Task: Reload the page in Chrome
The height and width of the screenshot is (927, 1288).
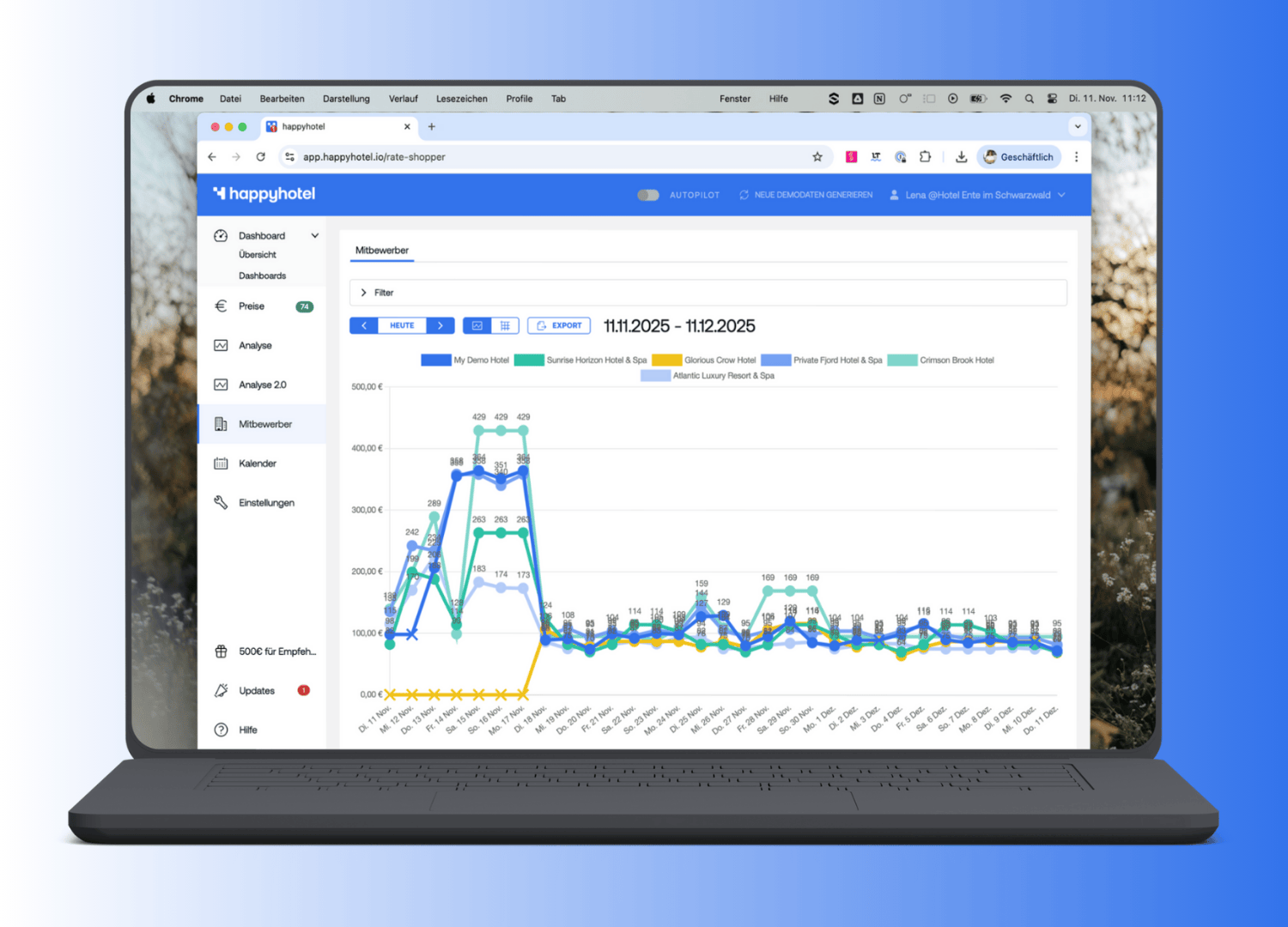Action: tap(260, 157)
